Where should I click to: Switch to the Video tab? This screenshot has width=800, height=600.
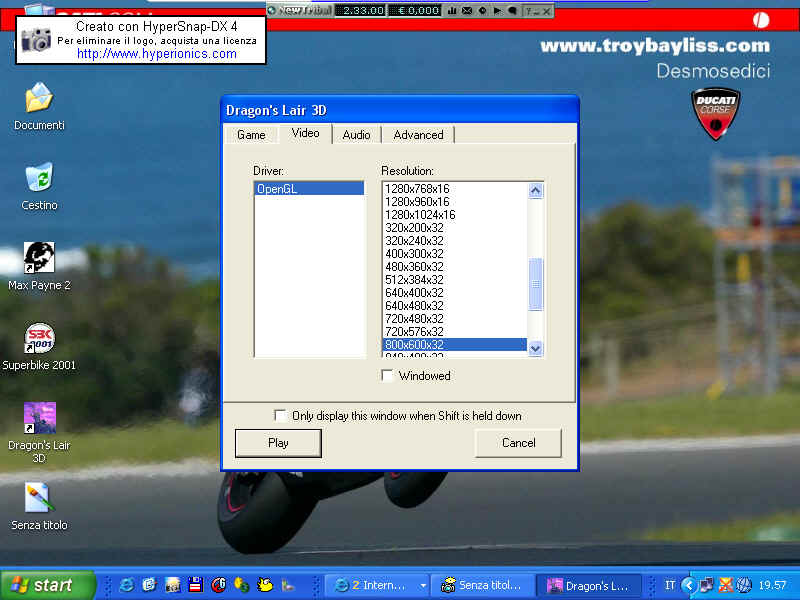305,134
